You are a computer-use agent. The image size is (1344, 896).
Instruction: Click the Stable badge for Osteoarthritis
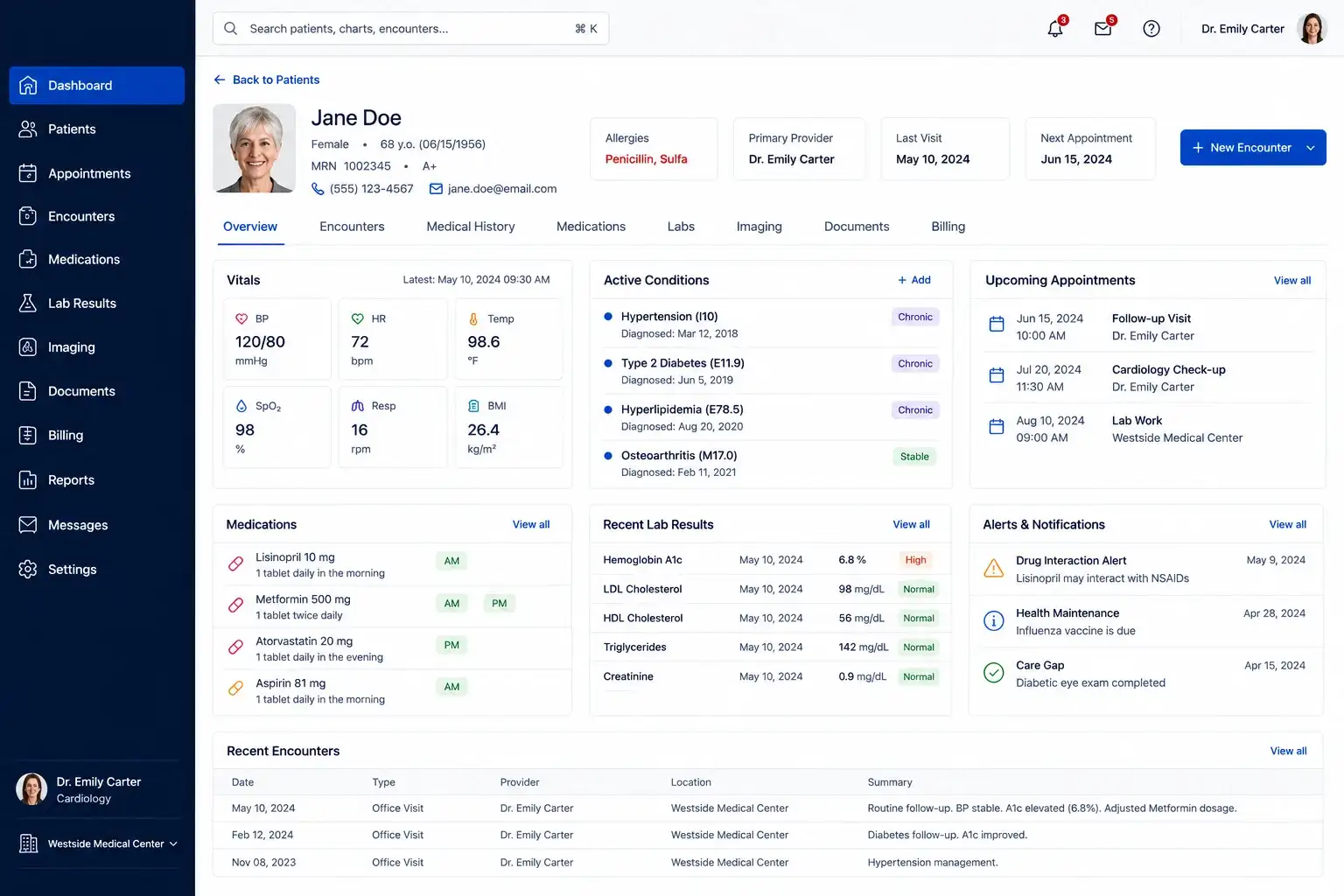pyautogui.click(x=914, y=457)
